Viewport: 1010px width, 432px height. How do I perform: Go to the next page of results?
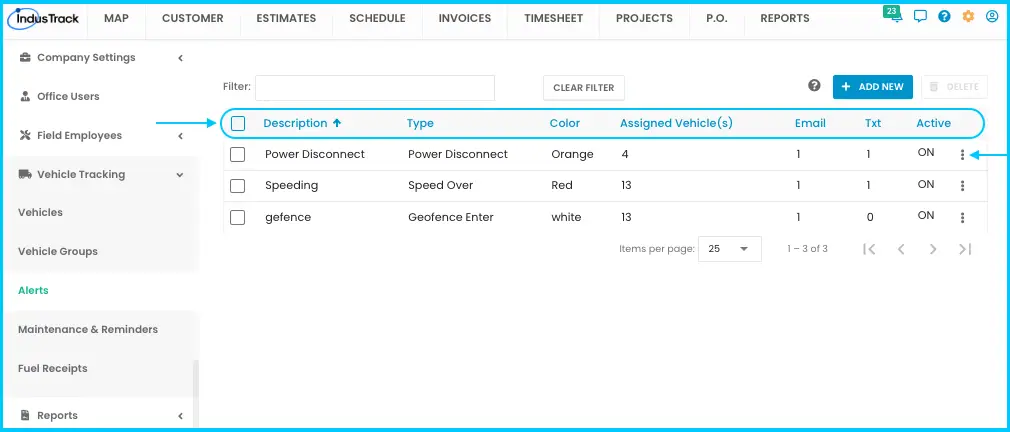click(x=933, y=249)
